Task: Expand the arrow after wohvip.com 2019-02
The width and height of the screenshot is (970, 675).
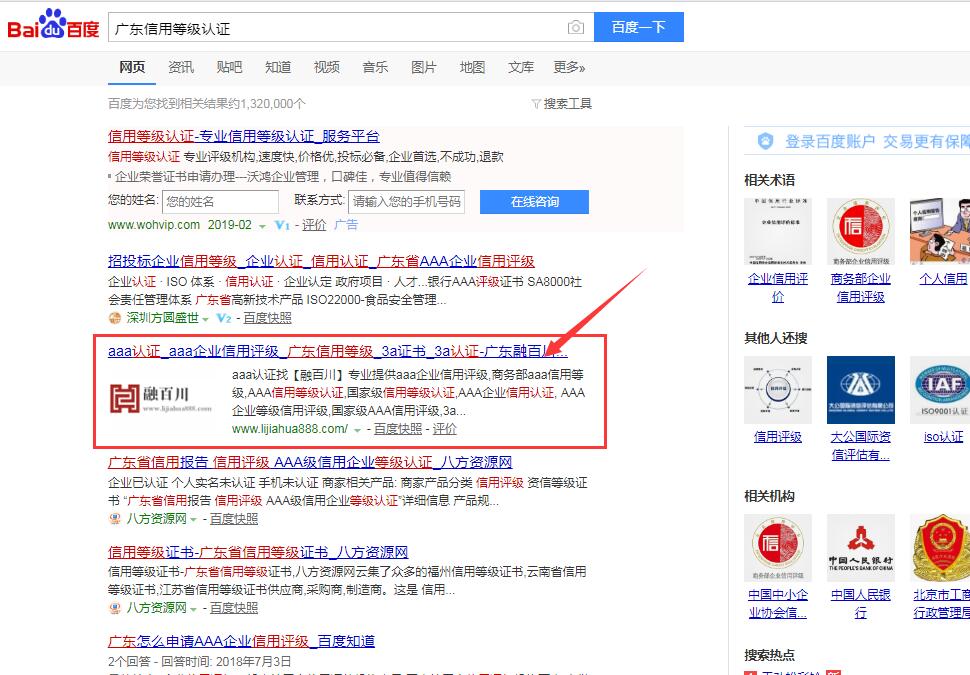Action: pos(263,226)
